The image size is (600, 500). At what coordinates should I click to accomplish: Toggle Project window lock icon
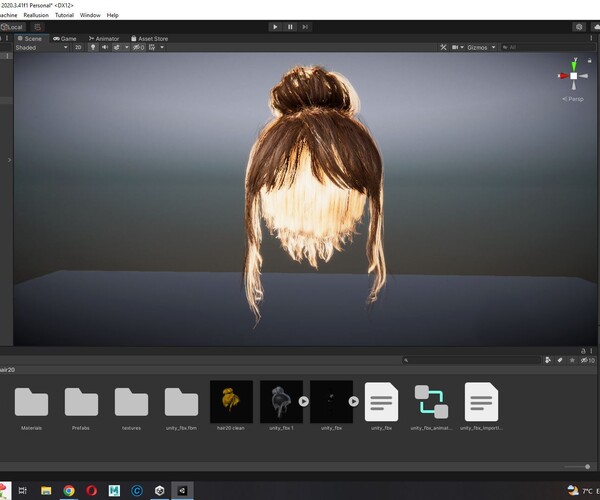tap(583, 351)
